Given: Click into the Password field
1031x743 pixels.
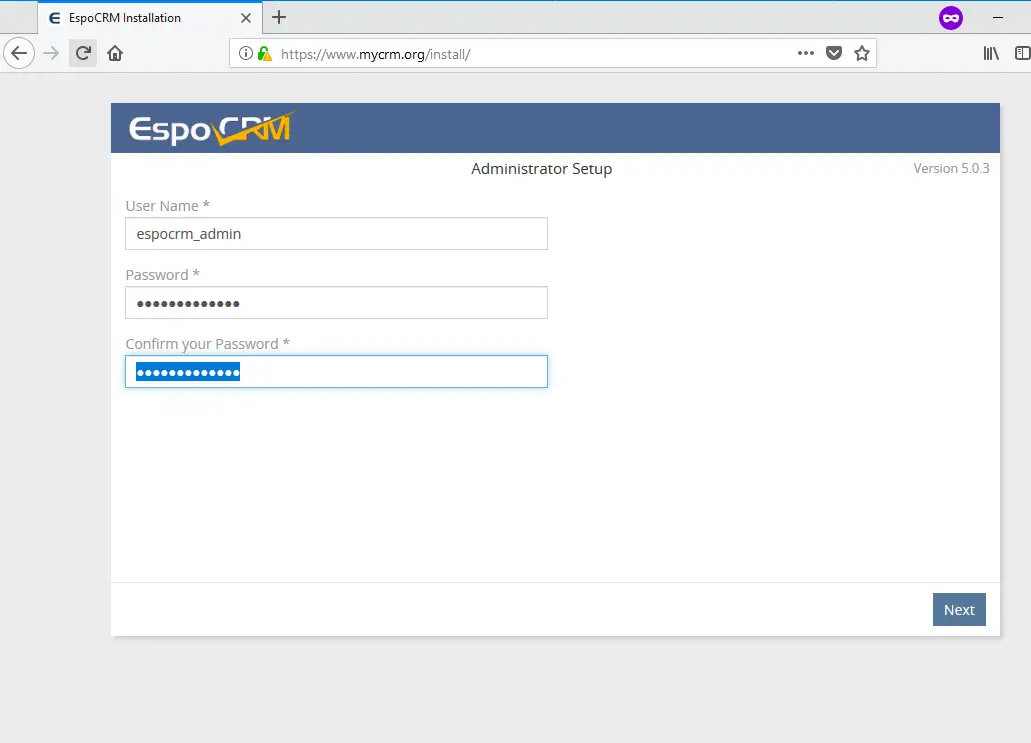Looking at the screenshot, I should click(336, 302).
